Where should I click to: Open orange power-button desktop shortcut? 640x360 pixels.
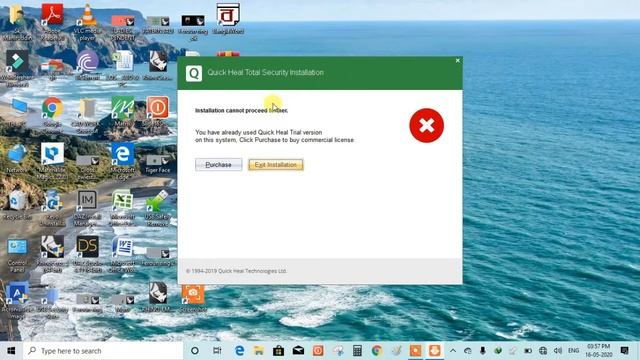158,111
